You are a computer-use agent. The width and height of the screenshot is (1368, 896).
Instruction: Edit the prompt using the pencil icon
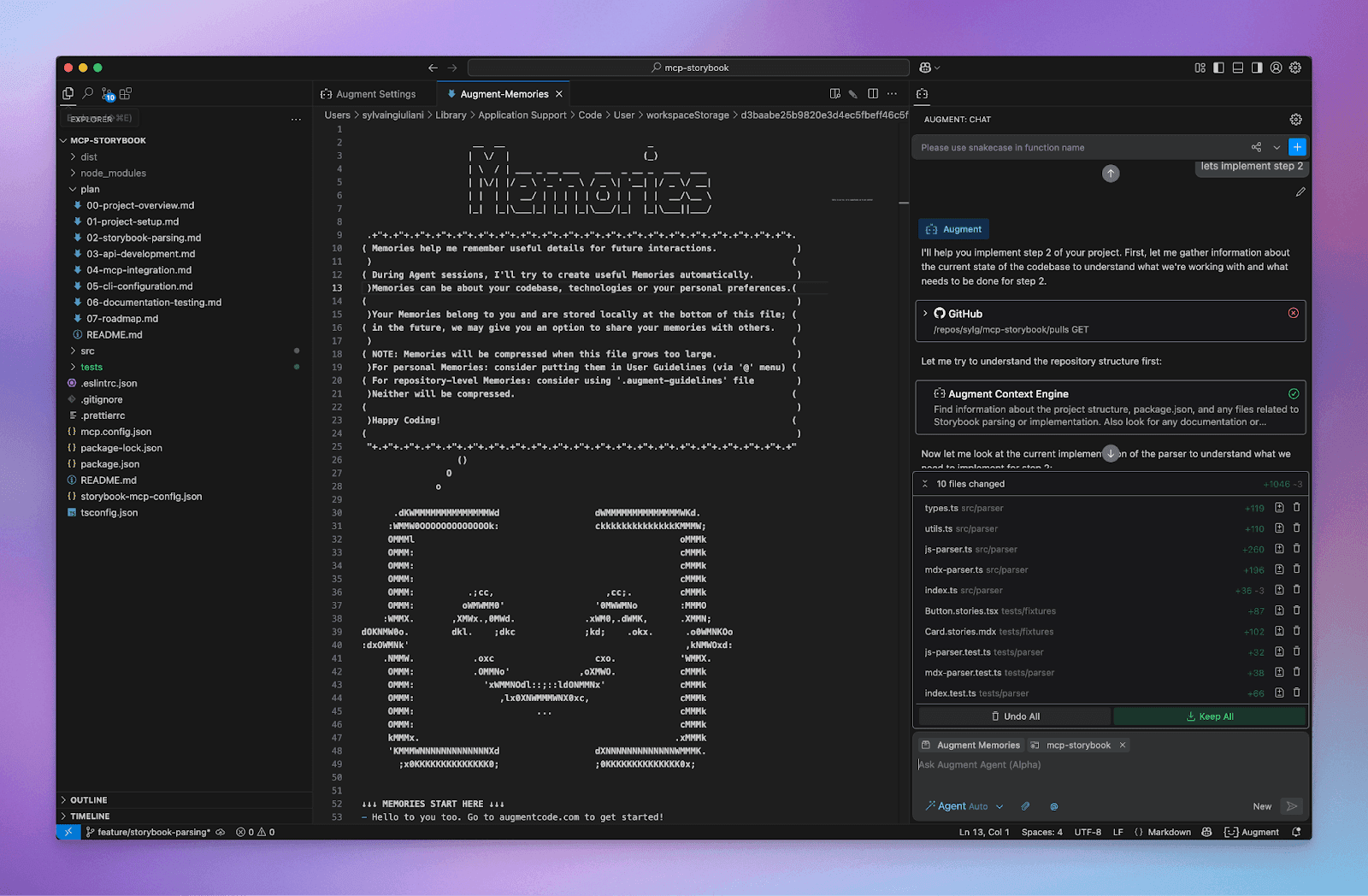pyautogui.click(x=1300, y=191)
